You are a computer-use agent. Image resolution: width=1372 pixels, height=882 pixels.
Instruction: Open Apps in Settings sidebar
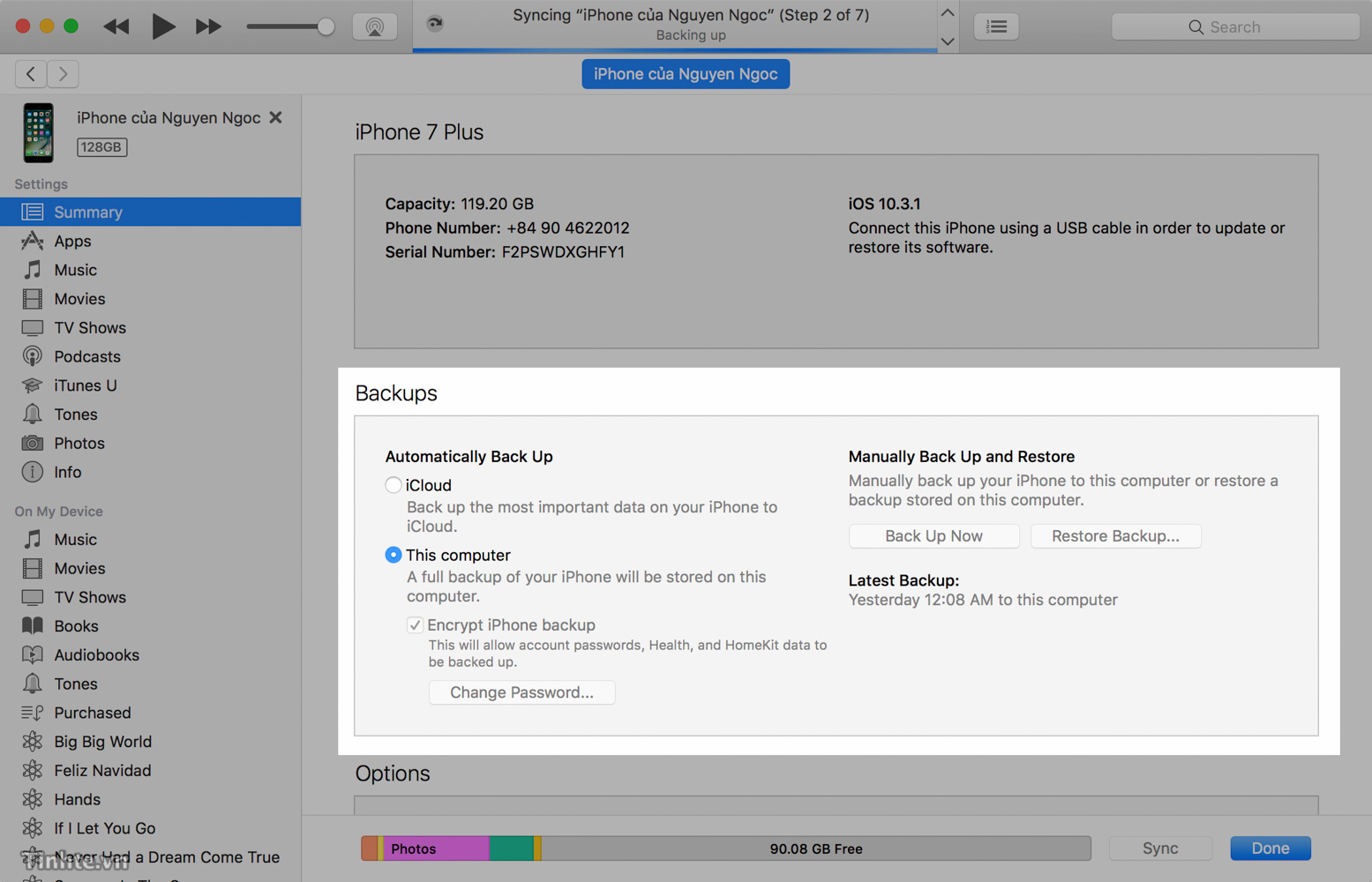(x=150, y=241)
